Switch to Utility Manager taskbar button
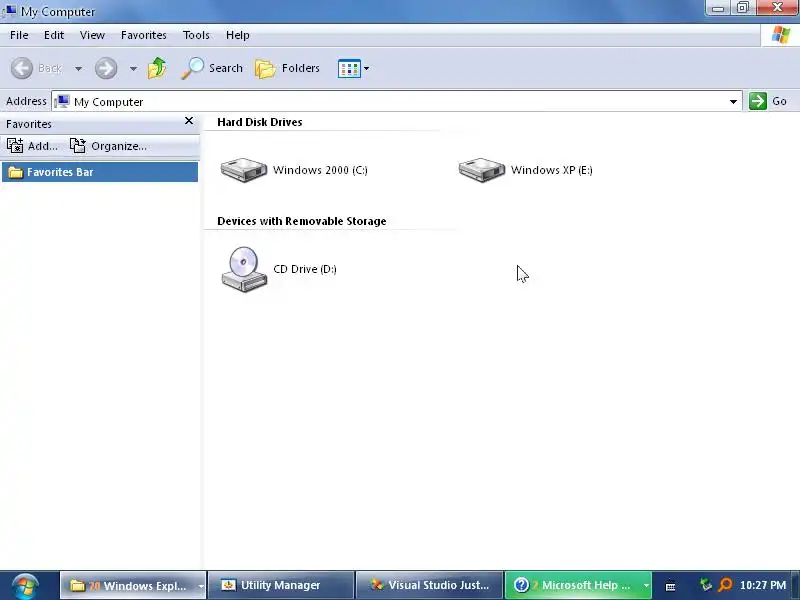The image size is (800, 600). pos(280,585)
